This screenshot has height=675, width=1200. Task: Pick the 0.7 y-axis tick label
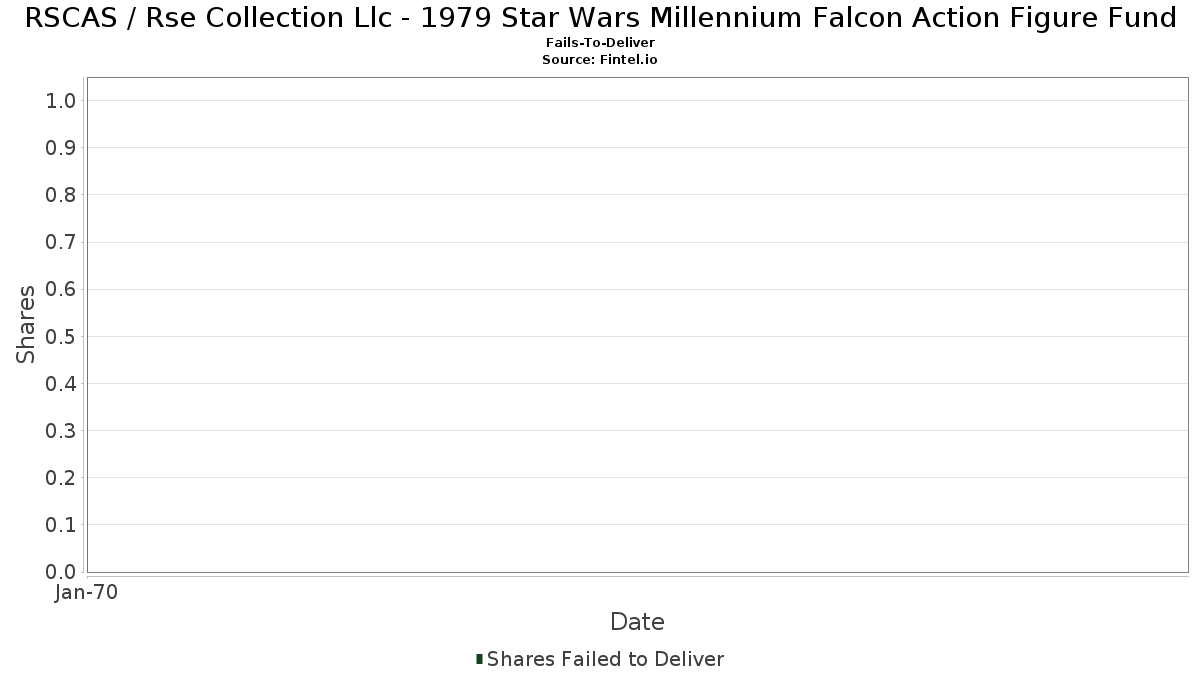pos(61,242)
